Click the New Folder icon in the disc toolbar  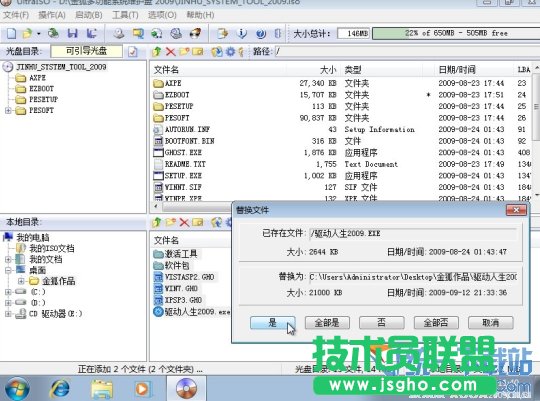point(184,52)
